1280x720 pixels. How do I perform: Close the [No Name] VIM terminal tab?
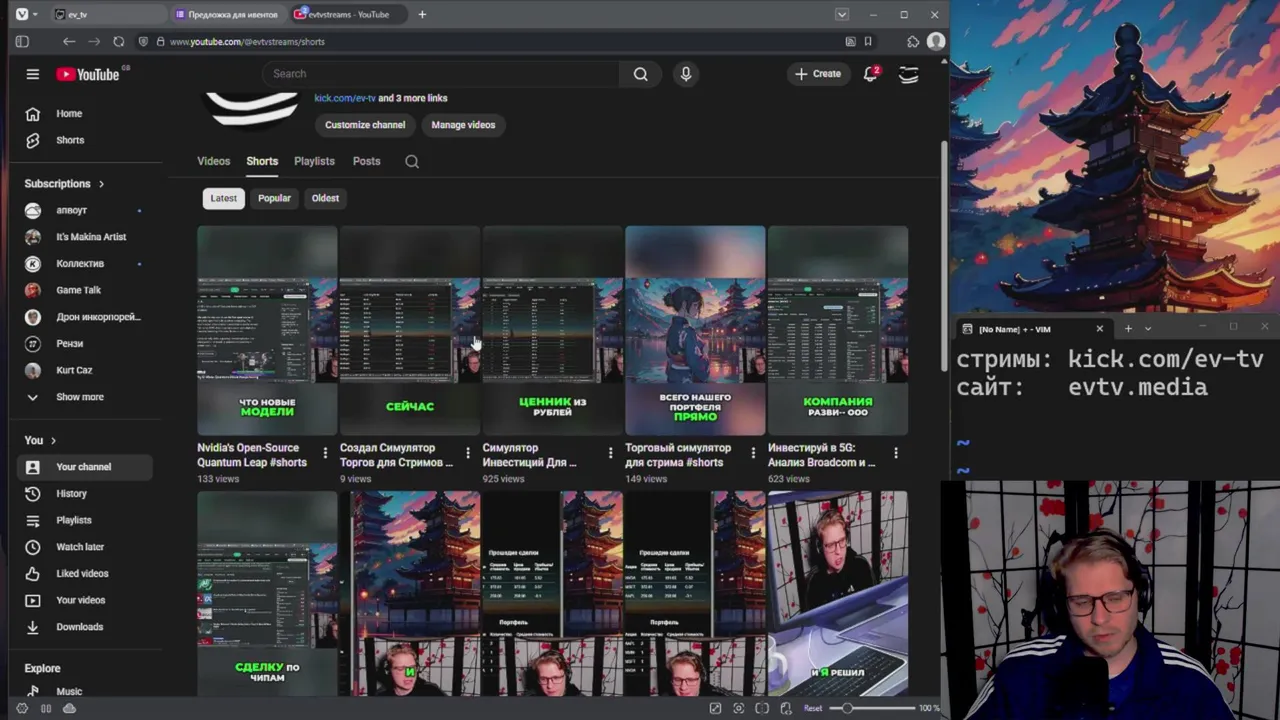click(1099, 329)
